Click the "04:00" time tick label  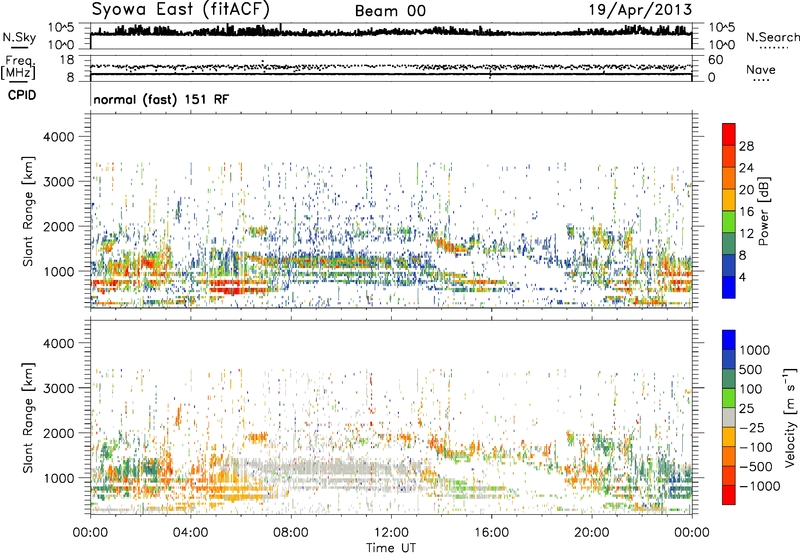(x=190, y=533)
